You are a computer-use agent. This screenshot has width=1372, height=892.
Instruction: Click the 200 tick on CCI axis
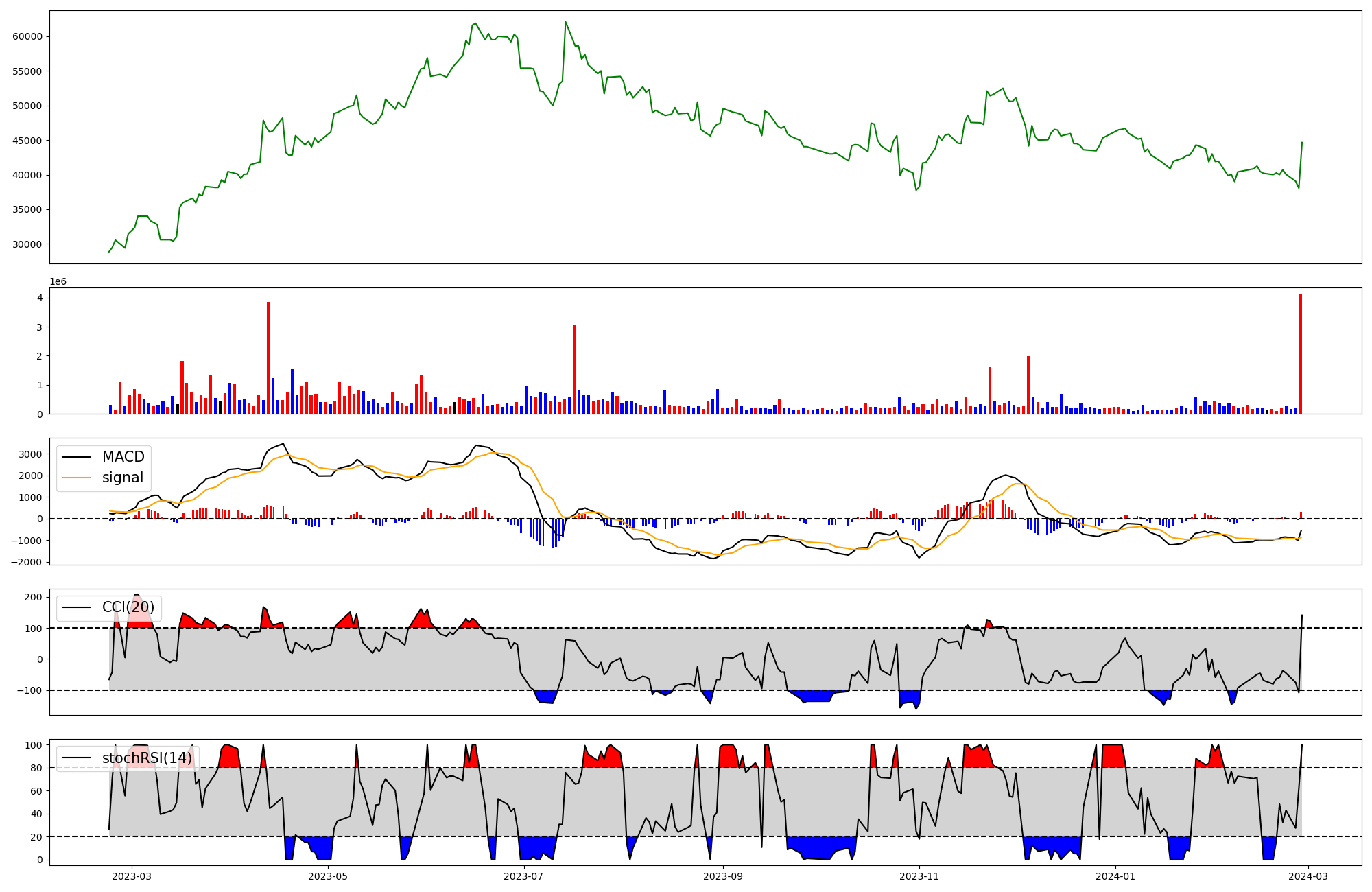[x=34, y=597]
